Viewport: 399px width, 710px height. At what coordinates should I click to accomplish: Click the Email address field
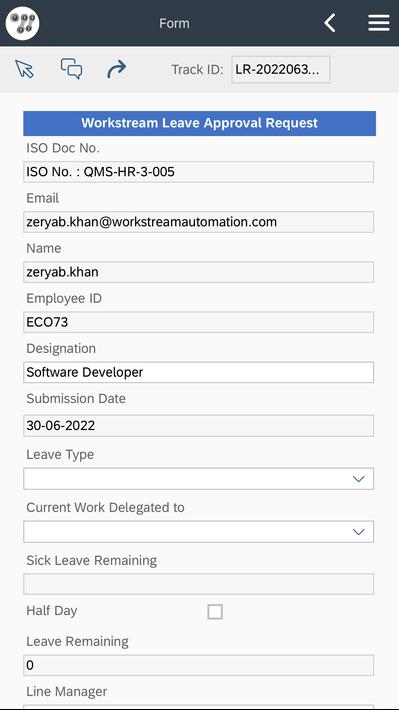point(198,222)
